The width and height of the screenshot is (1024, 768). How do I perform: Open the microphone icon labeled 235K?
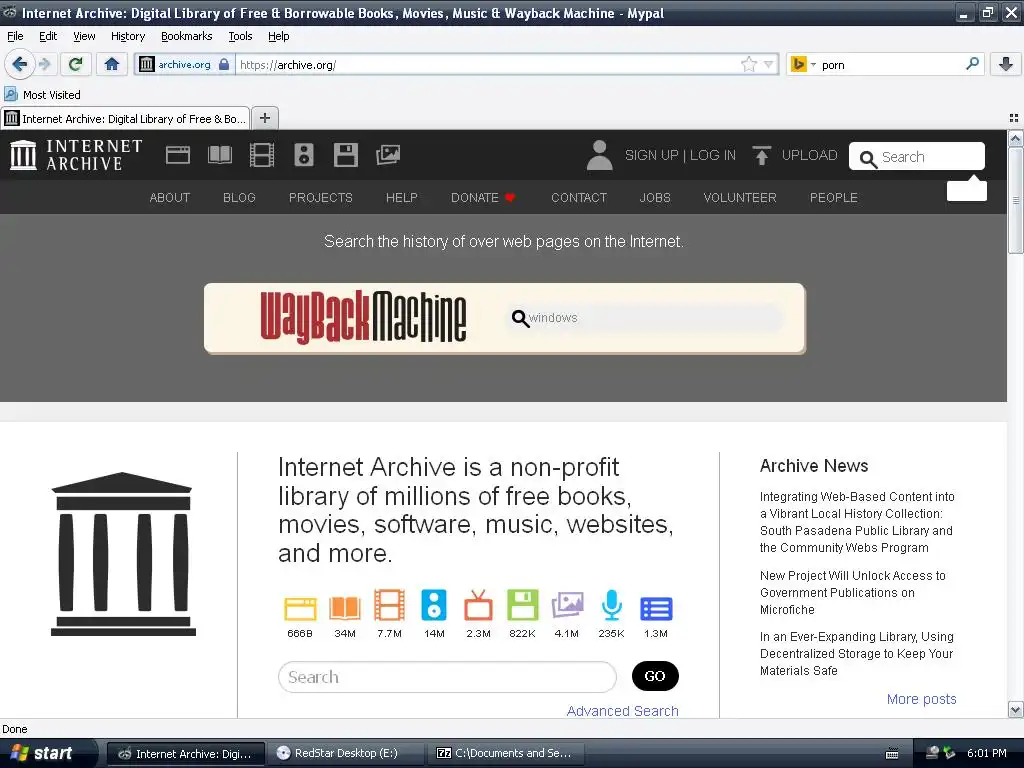611,605
